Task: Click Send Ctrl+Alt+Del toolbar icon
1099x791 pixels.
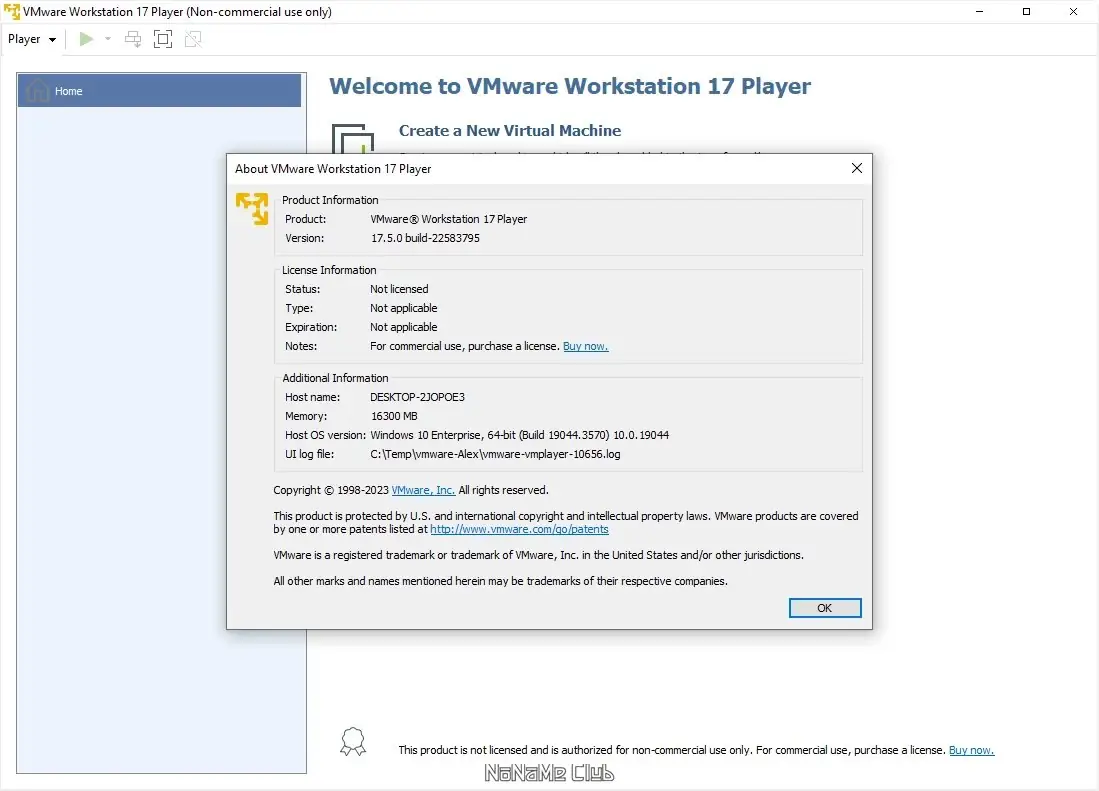Action: [133, 39]
